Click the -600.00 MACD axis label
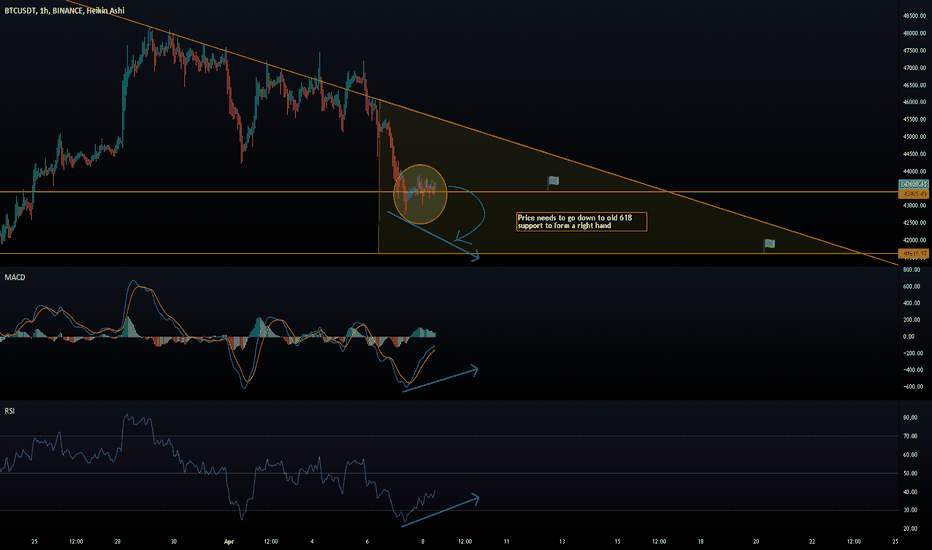The image size is (932, 550). coord(913,386)
